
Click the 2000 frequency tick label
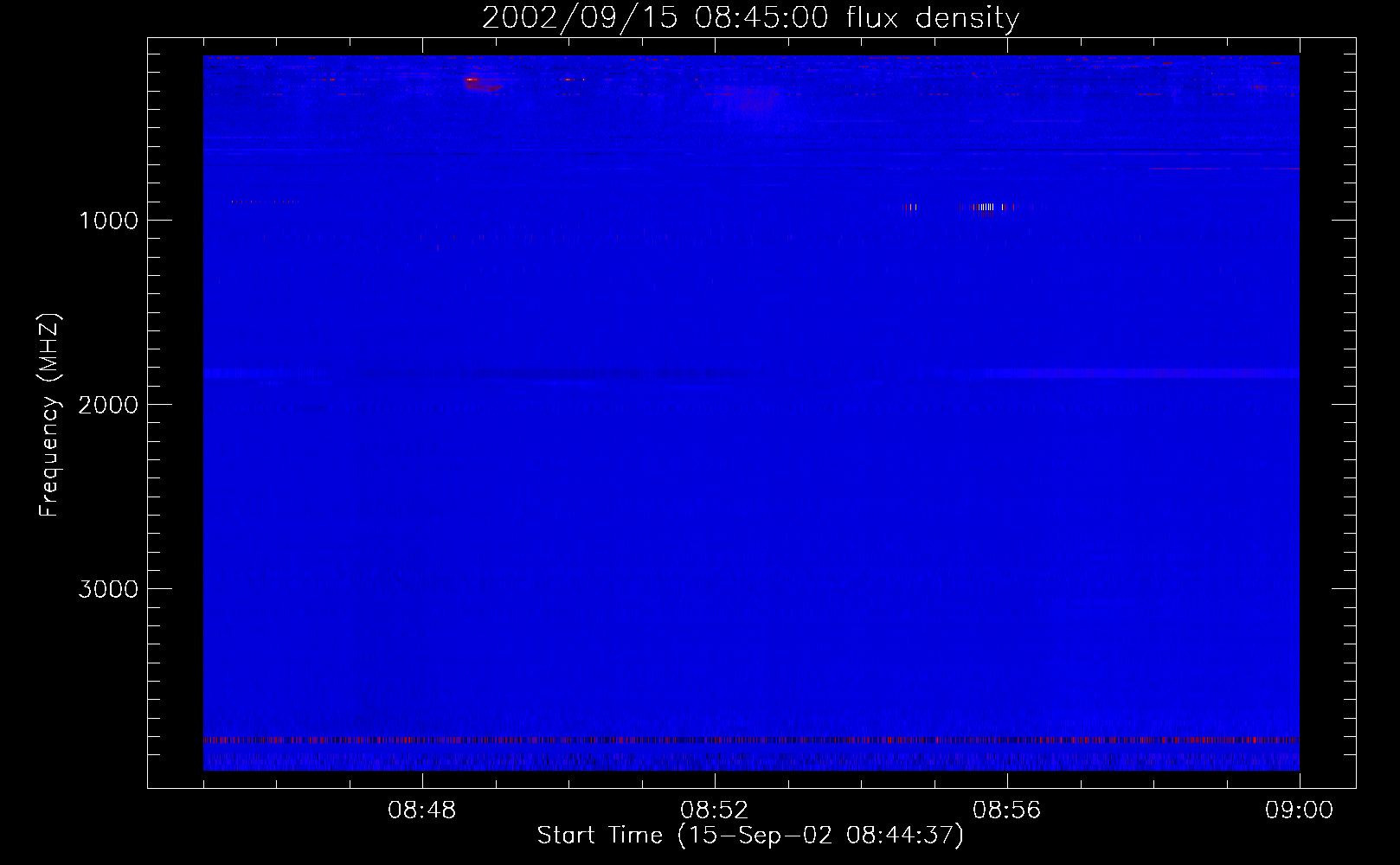click(x=108, y=405)
